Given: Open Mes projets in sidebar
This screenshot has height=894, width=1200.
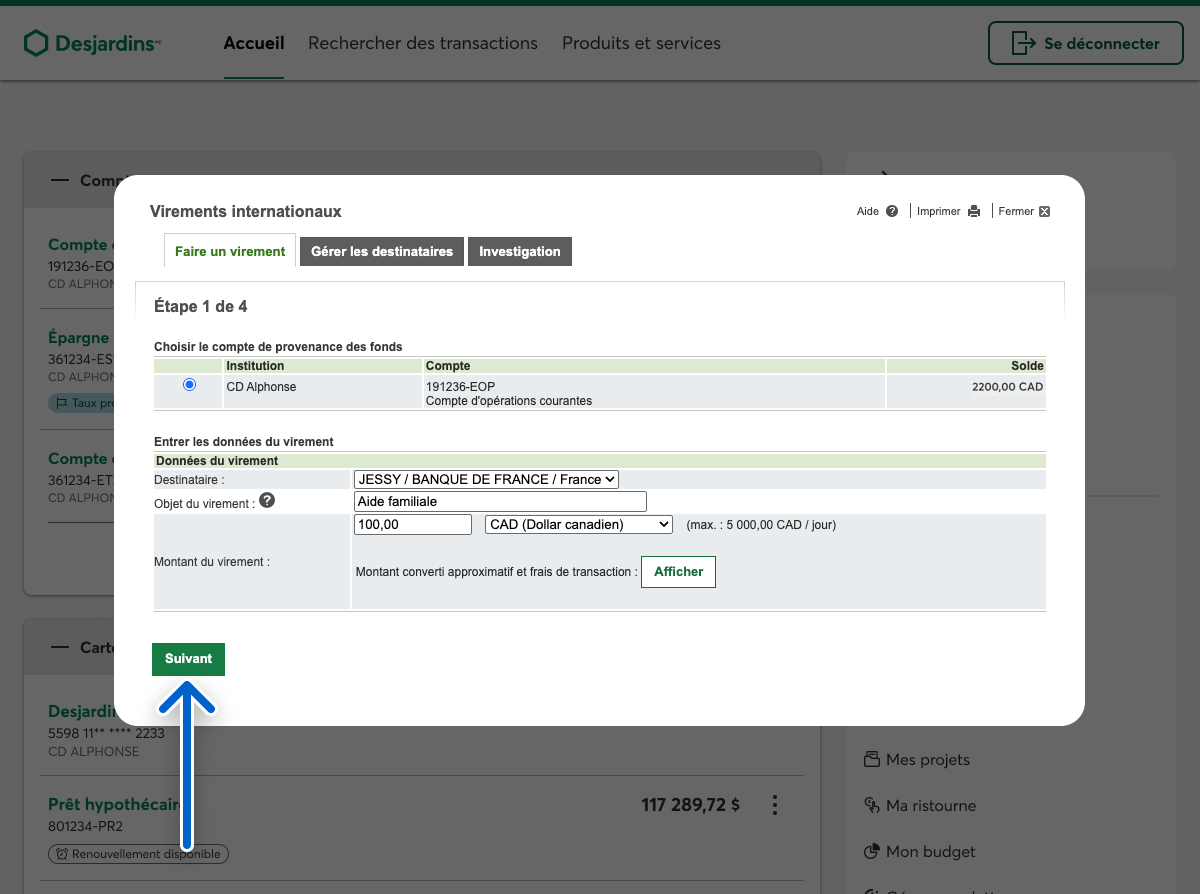Looking at the screenshot, I should point(927,760).
